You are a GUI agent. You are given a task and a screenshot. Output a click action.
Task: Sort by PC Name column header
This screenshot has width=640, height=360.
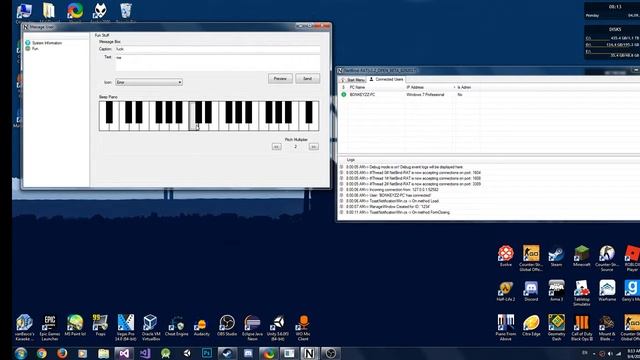click(x=357, y=87)
